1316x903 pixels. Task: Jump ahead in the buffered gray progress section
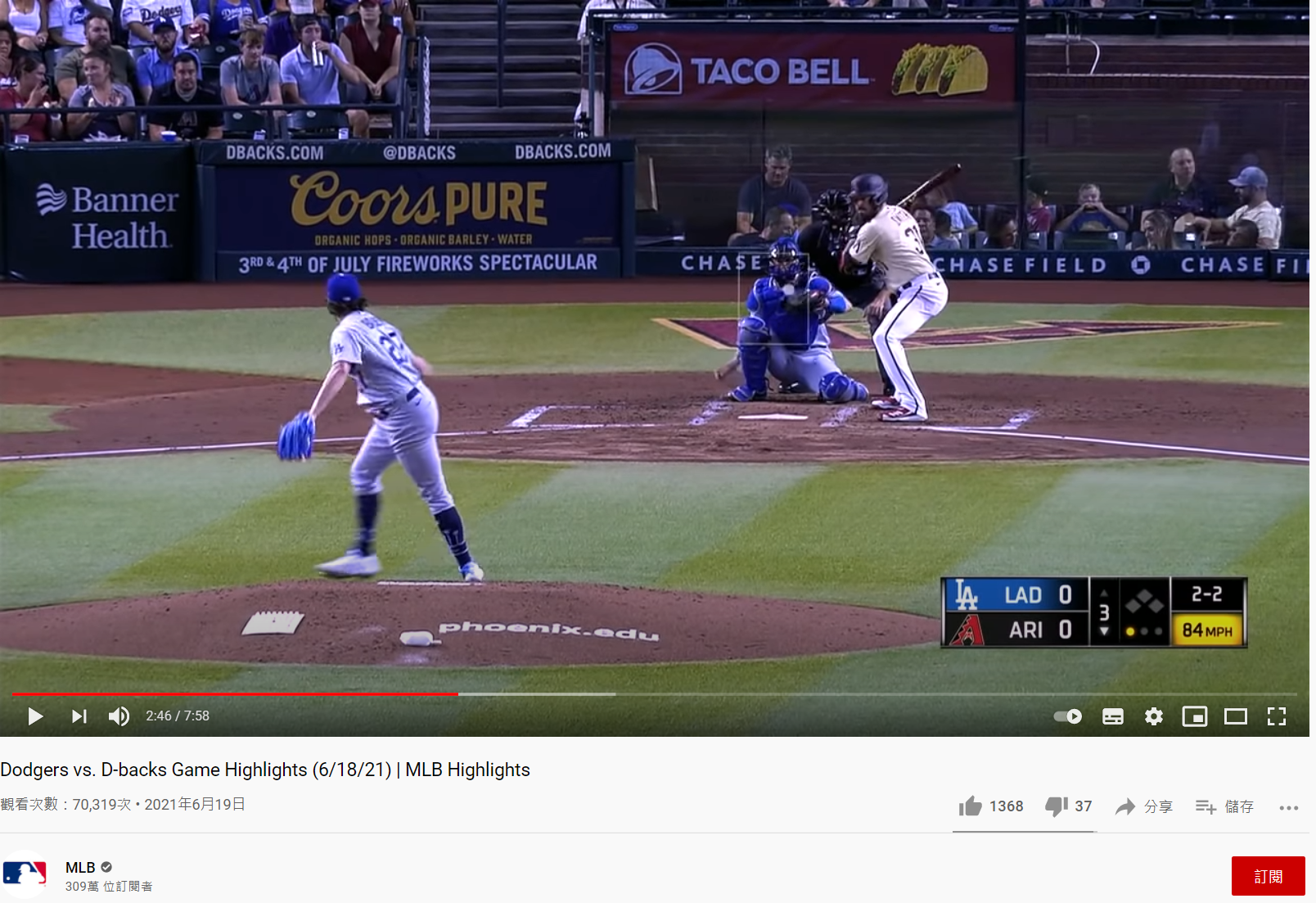pos(537,694)
